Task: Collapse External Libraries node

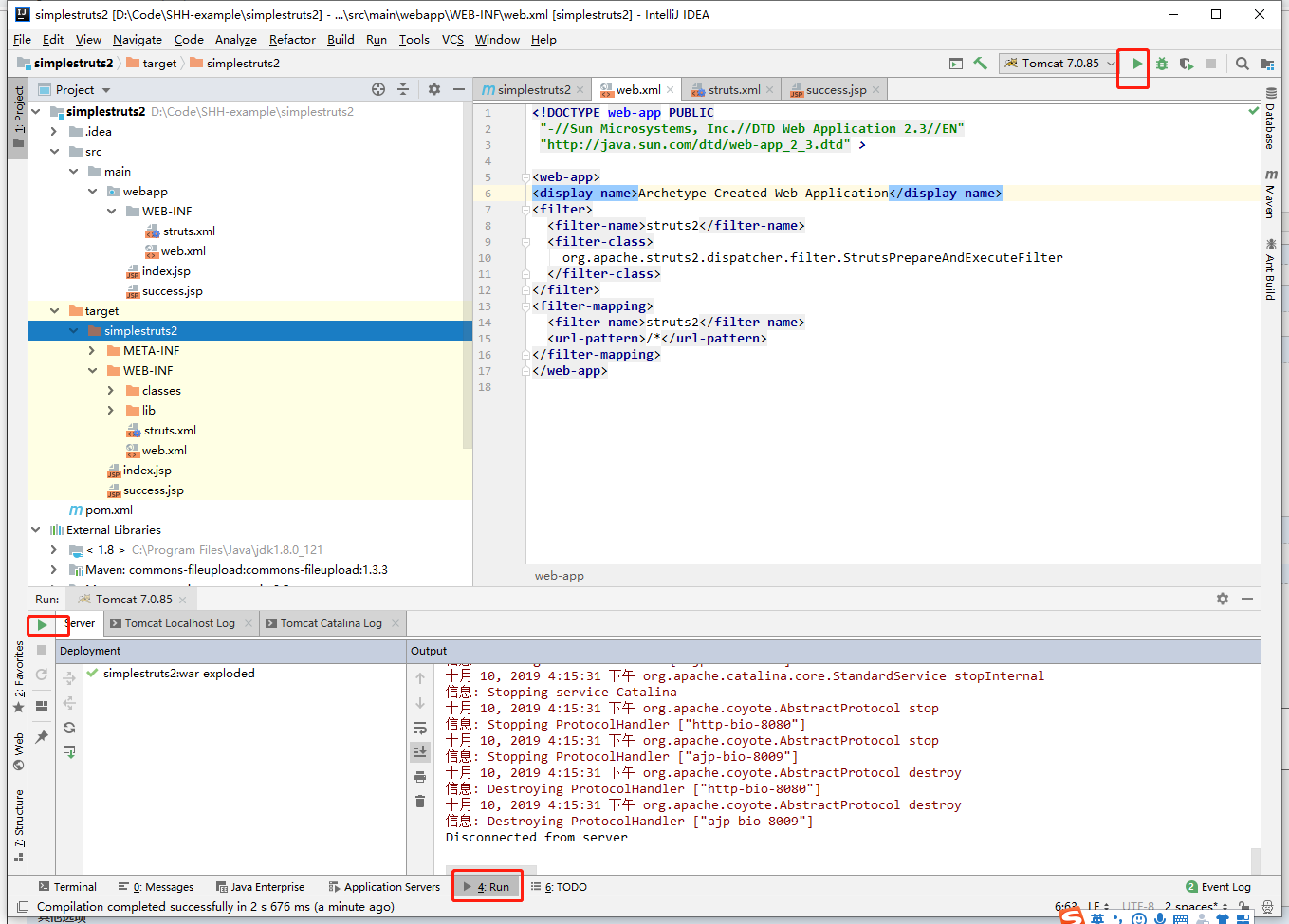Action: point(35,530)
